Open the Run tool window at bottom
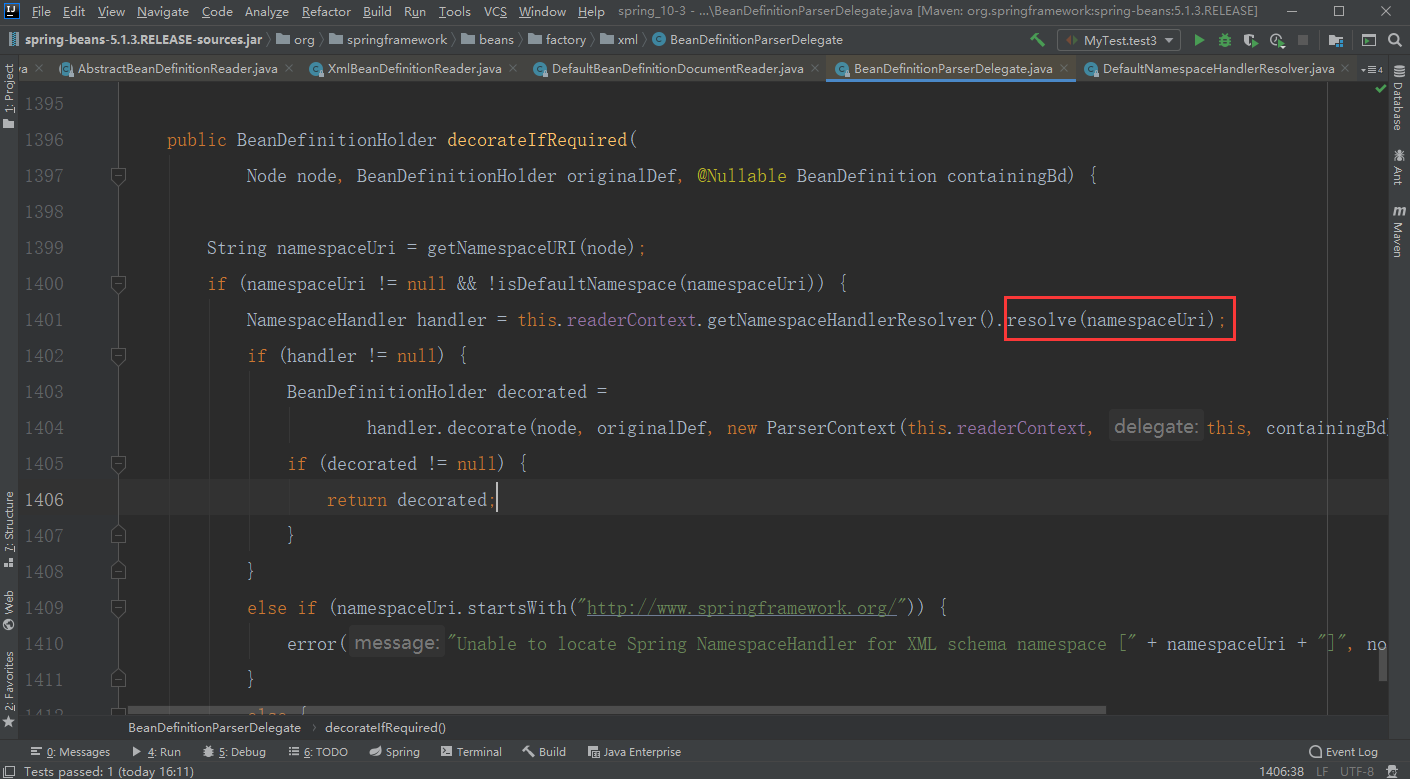Image resolution: width=1410 pixels, height=779 pixels. pos(157,752)
